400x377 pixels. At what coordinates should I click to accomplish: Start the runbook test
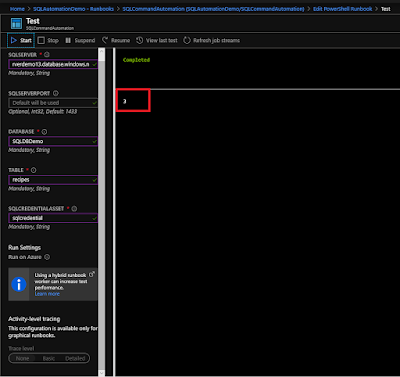point(21,40)
